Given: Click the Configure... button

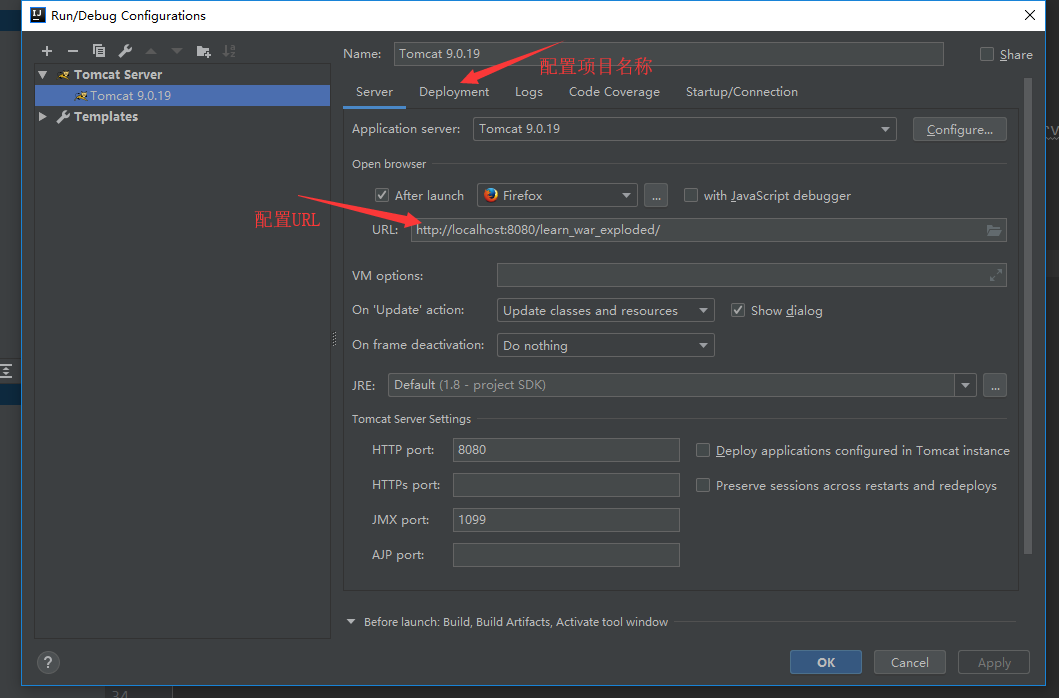Looking at the screenshot, I should tap(959, 129).
